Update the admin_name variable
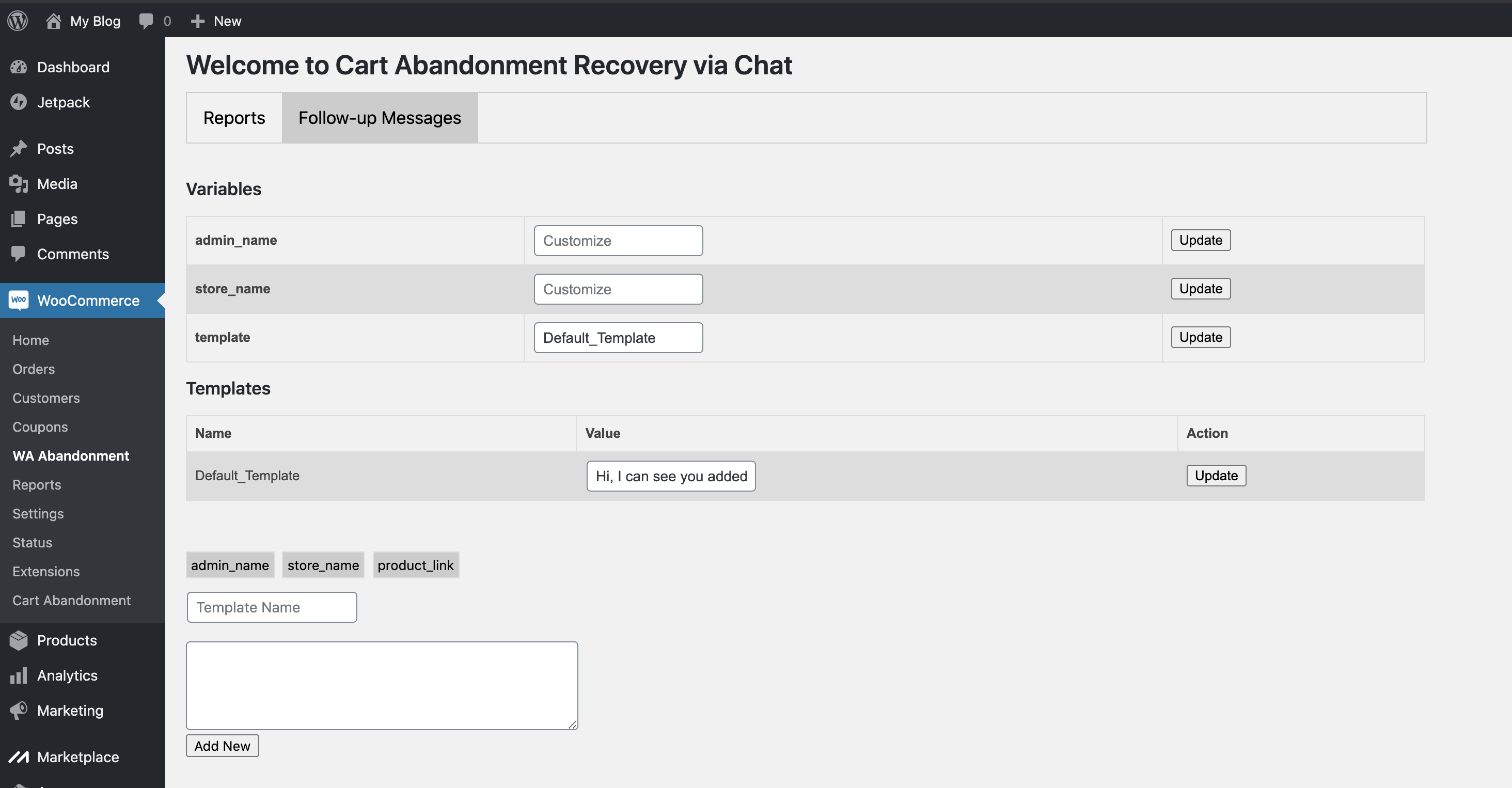1512x788 pixels. pos(1200,240)
